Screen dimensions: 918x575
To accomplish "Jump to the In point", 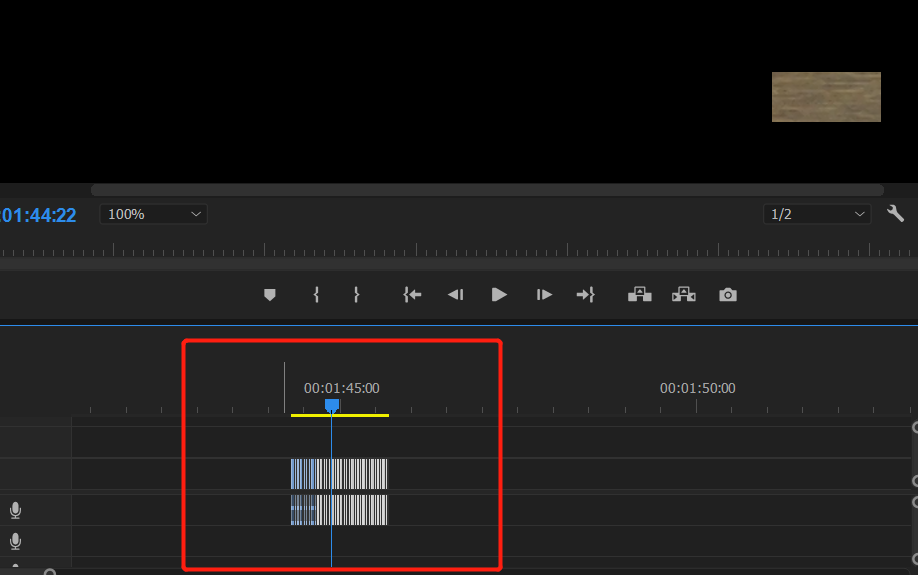I will pyautogui.click(x=412, y=295).
